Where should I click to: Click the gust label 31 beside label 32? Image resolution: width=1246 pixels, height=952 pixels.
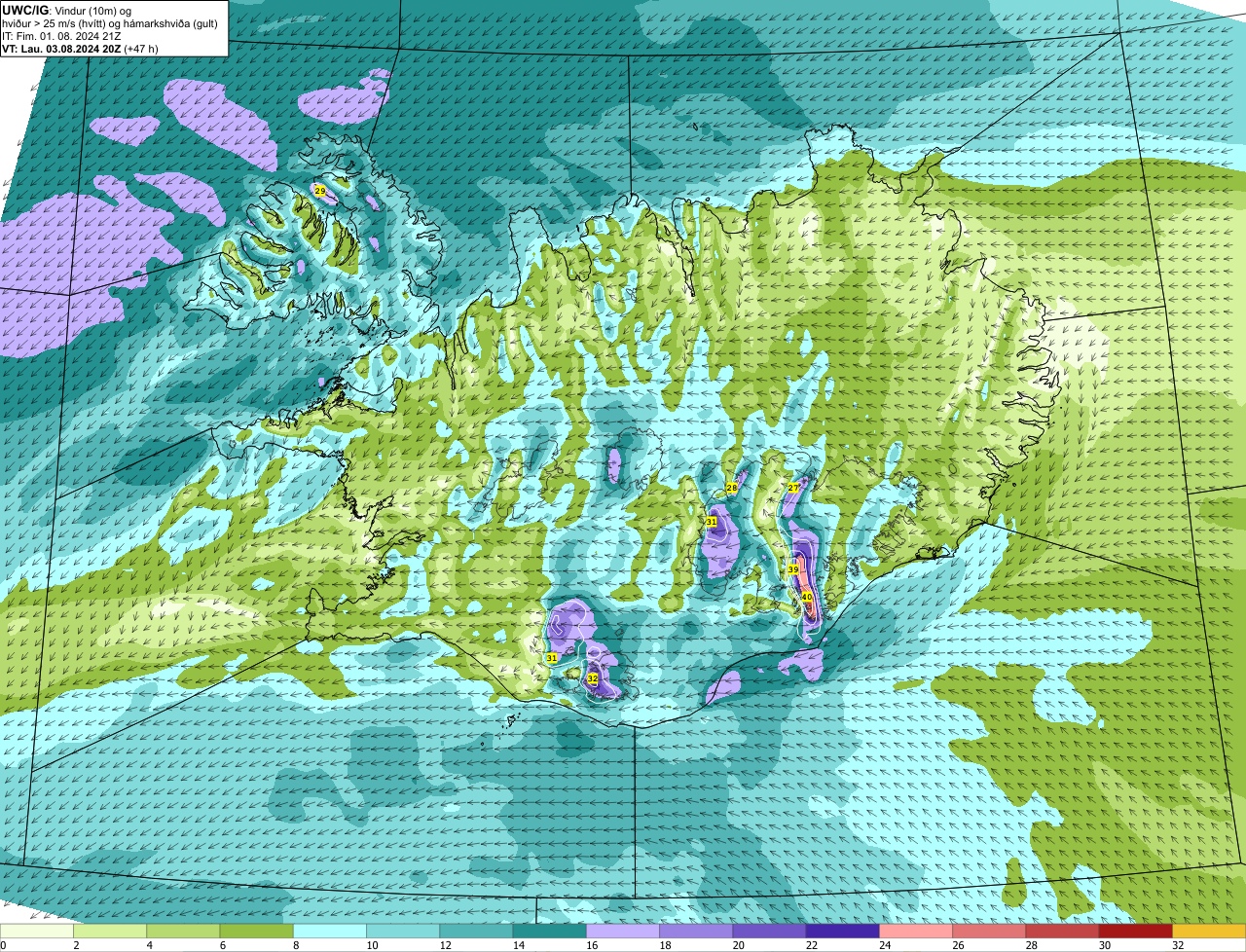click(x=552, y=658)
